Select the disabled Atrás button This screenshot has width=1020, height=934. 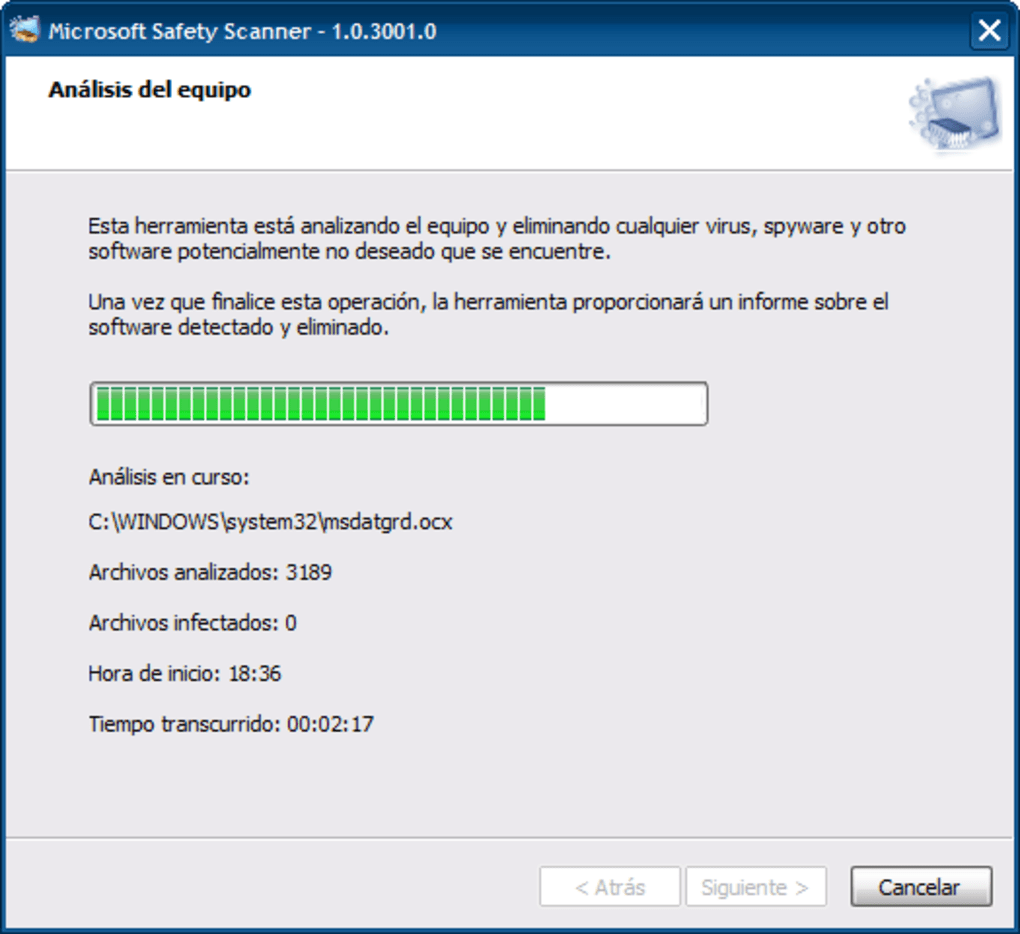point(609,886)
